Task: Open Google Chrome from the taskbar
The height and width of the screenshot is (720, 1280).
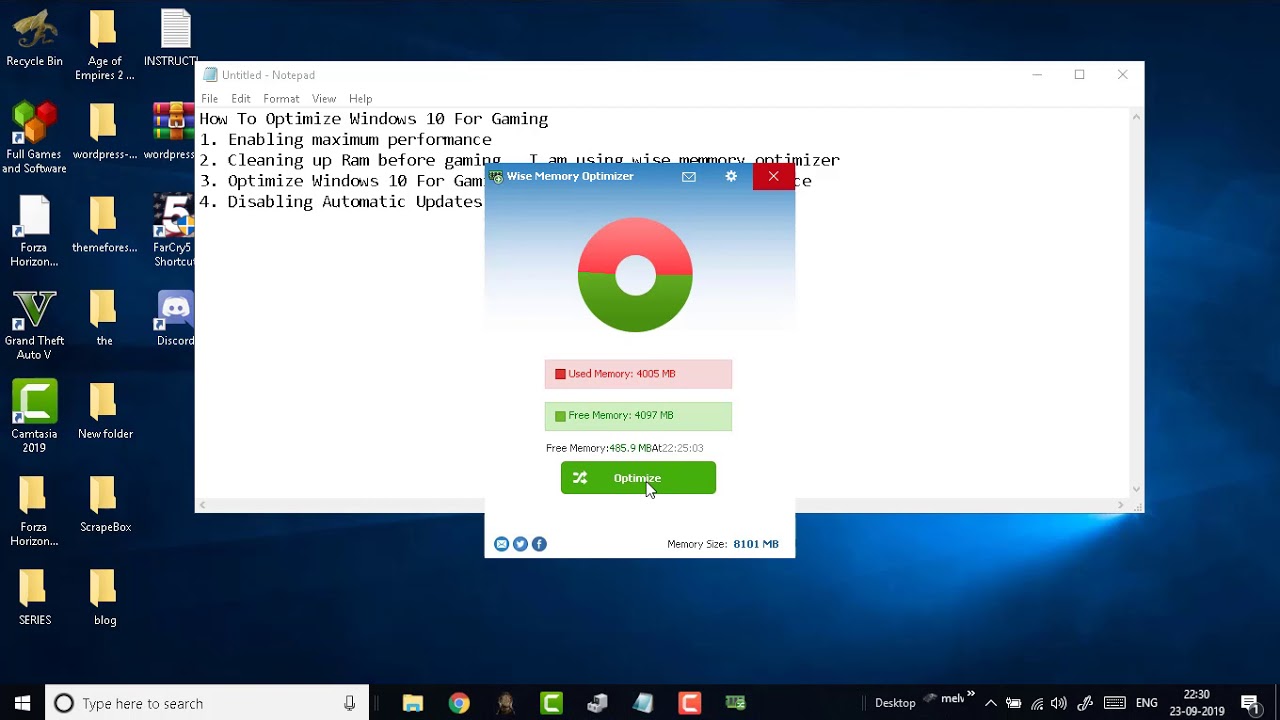Action: pyautogui.click(x=459, y=703)
